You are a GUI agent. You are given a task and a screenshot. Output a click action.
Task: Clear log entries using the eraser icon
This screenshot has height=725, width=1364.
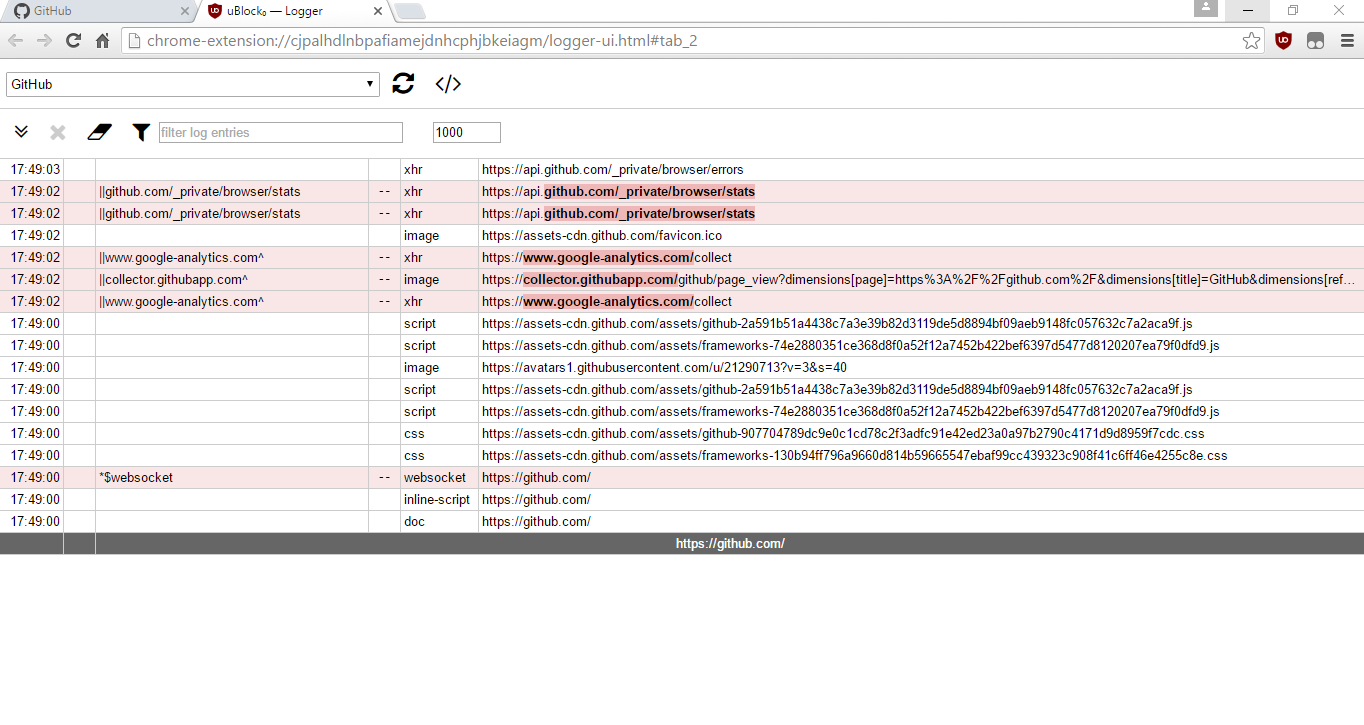[x=99, y=131]
